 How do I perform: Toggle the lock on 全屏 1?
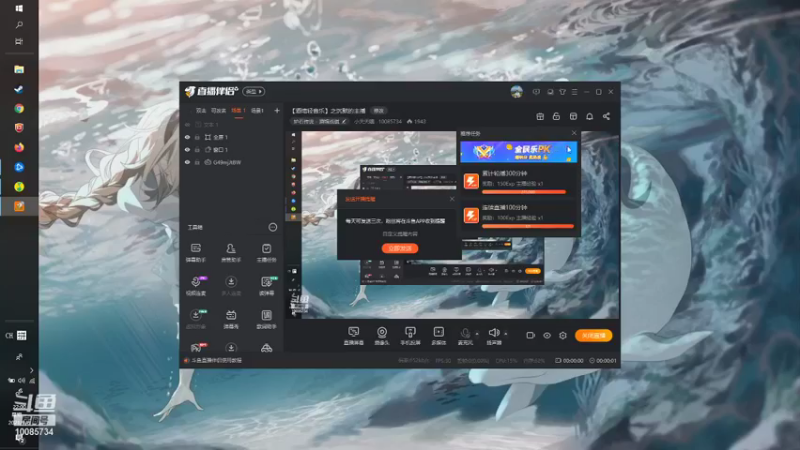(197, 137)
